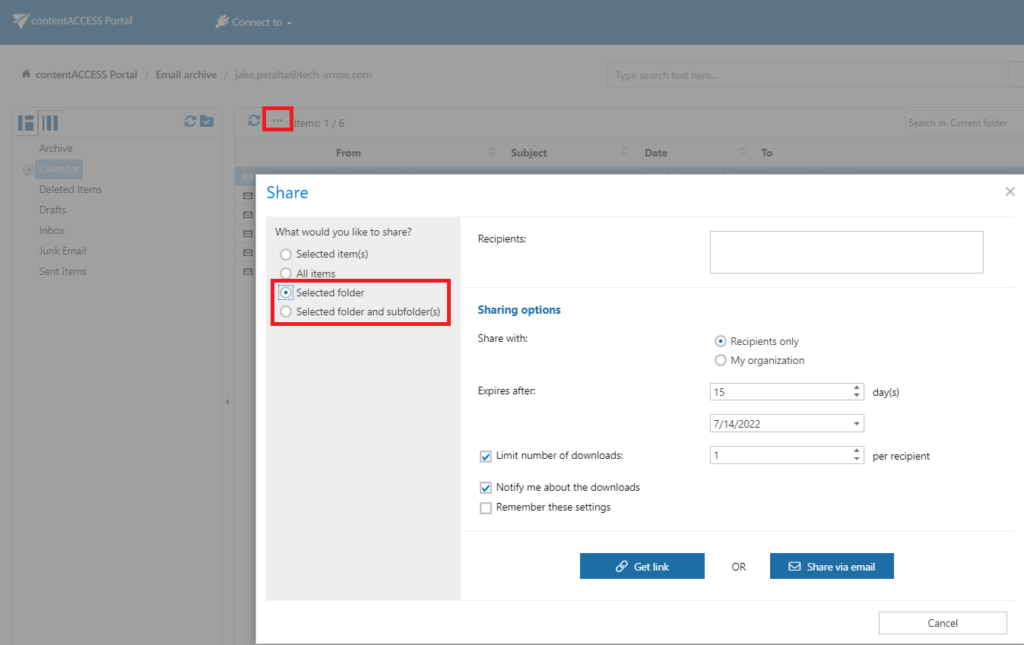The height and width of the screenshot is (645, 1024).
Task: Enable Remember these settings
Action: (486, 508)
